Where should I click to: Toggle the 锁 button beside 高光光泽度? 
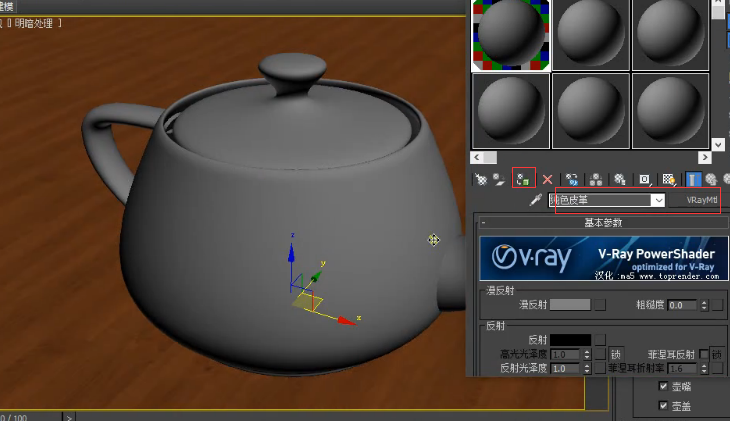pos(615,354)
